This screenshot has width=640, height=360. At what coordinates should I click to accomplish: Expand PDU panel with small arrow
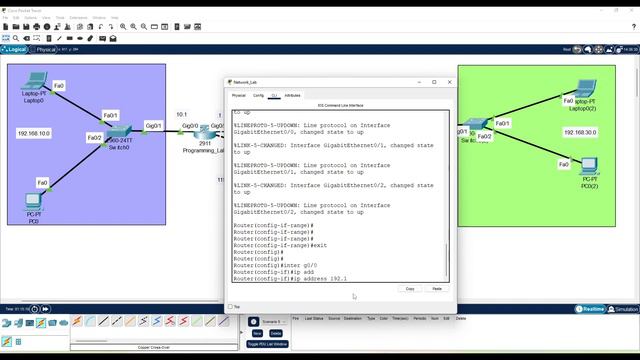(x=242, y=332)
